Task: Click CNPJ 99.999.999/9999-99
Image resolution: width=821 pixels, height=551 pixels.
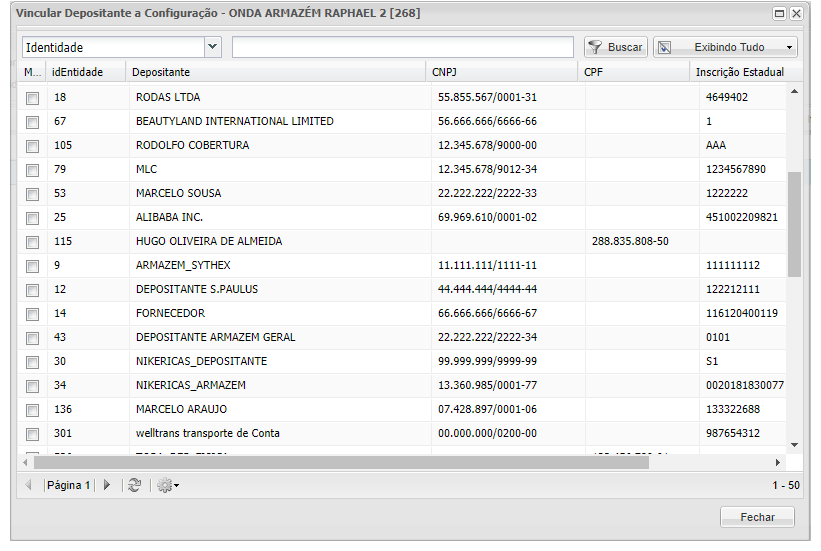Action: 487,361
